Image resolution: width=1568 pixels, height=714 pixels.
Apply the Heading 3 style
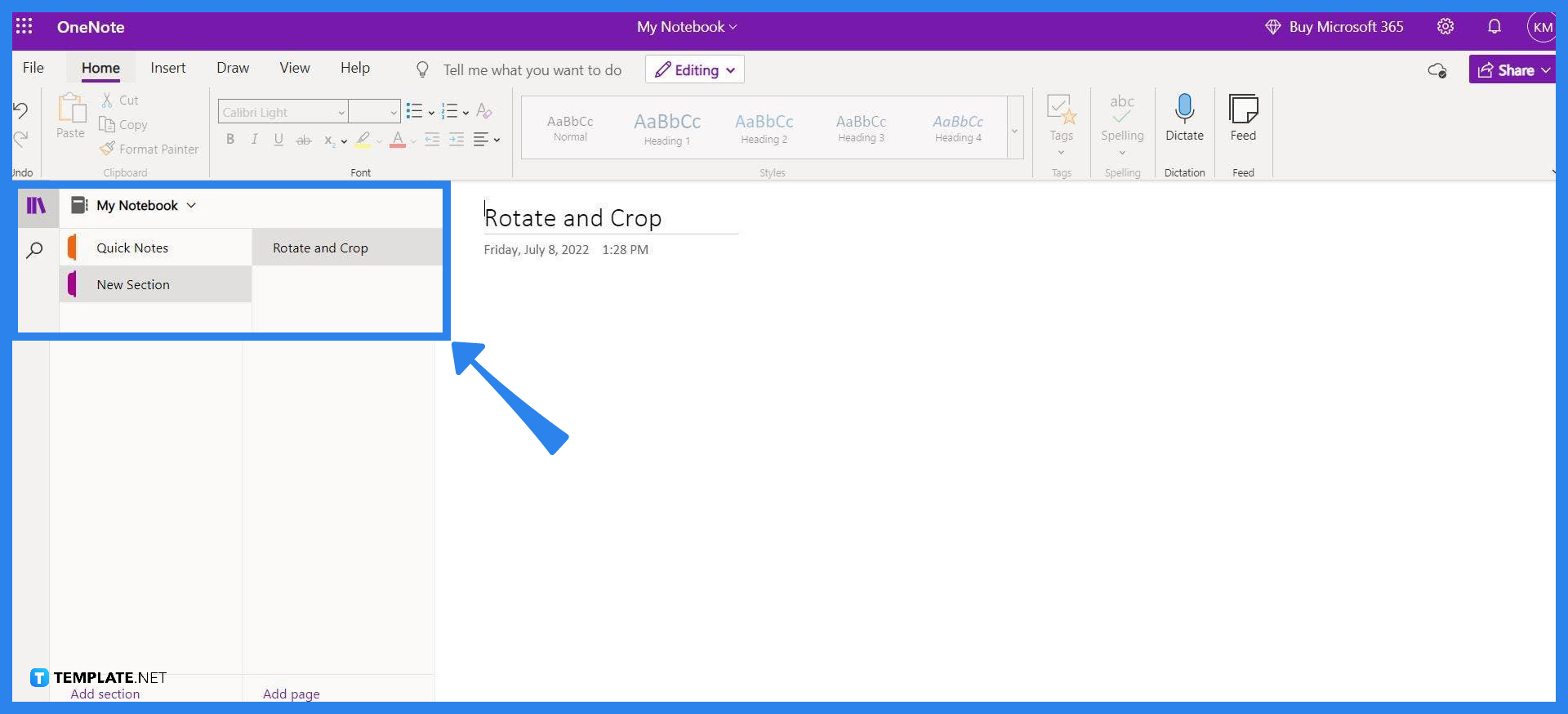(861, 127)
